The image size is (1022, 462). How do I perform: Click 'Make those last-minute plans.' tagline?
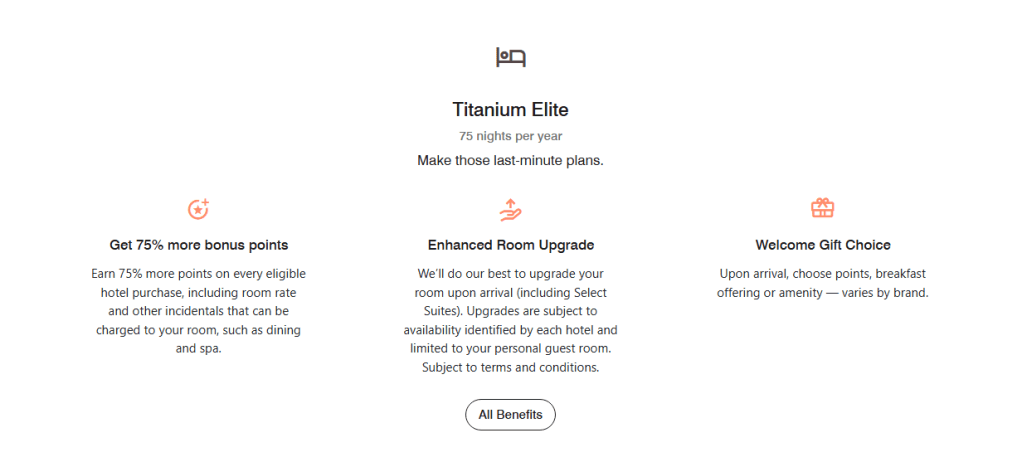pyautogui.click(x=510, y=160)
